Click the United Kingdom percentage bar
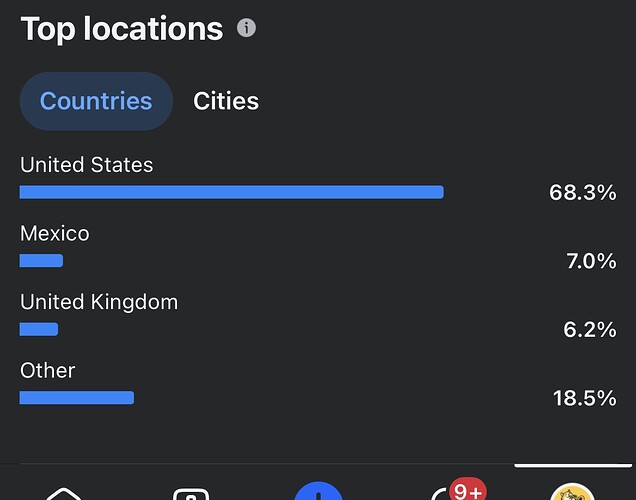Image resolution: width=636 pixels, height=500 pixels. coord(39,329)
